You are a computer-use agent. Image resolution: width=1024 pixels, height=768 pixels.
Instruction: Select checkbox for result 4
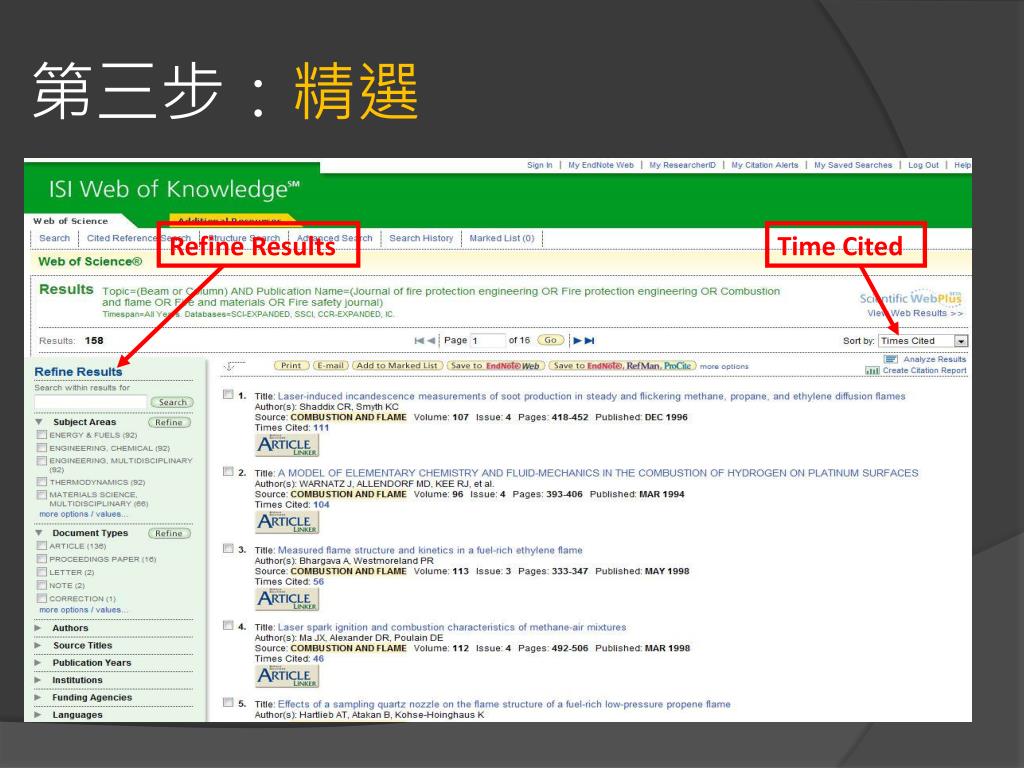[228, 626]
